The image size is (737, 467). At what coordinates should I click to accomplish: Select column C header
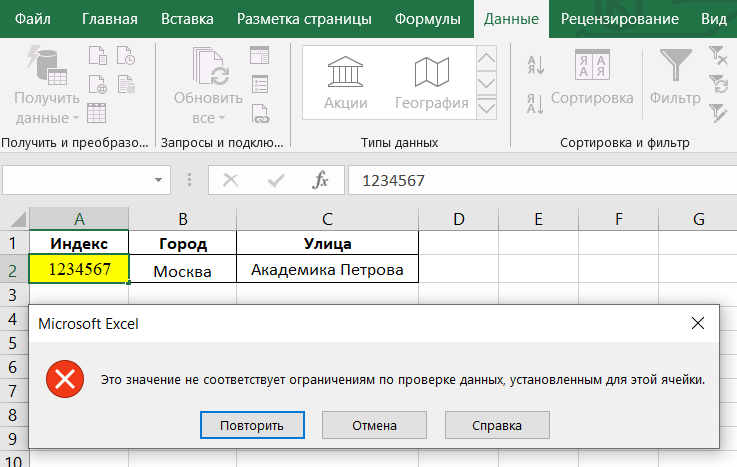click(327, 219)
